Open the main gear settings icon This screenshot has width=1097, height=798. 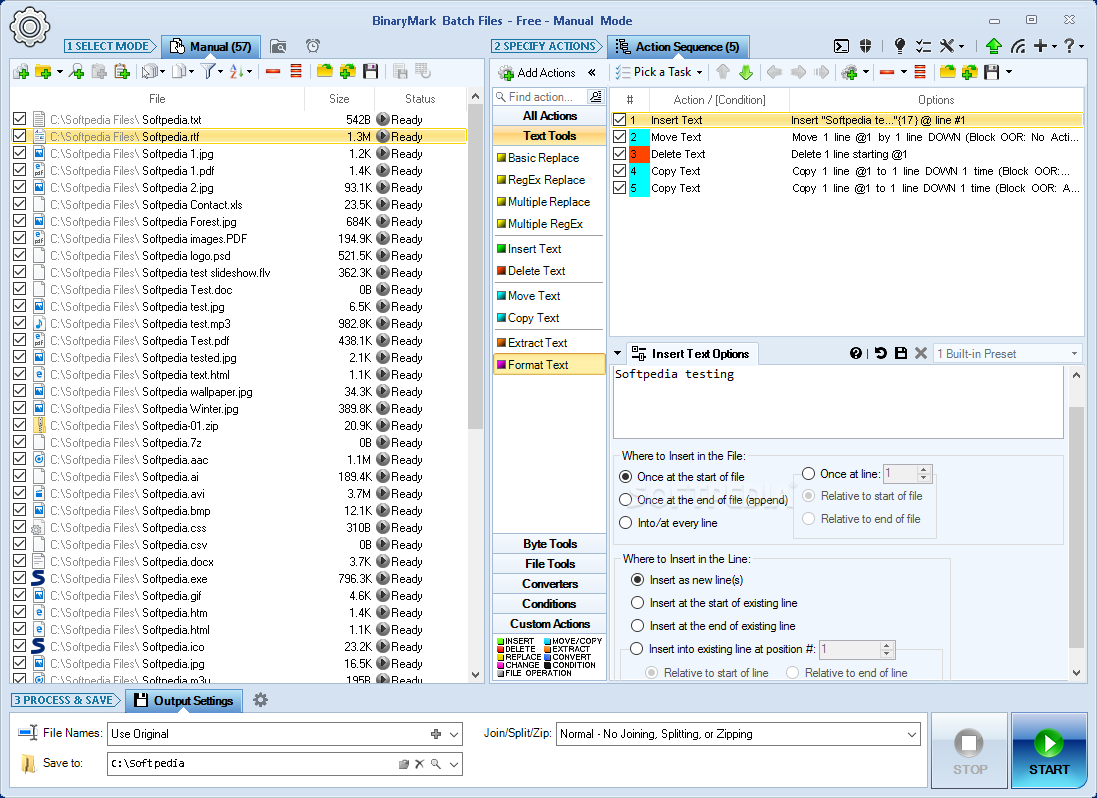pos(29,27)
